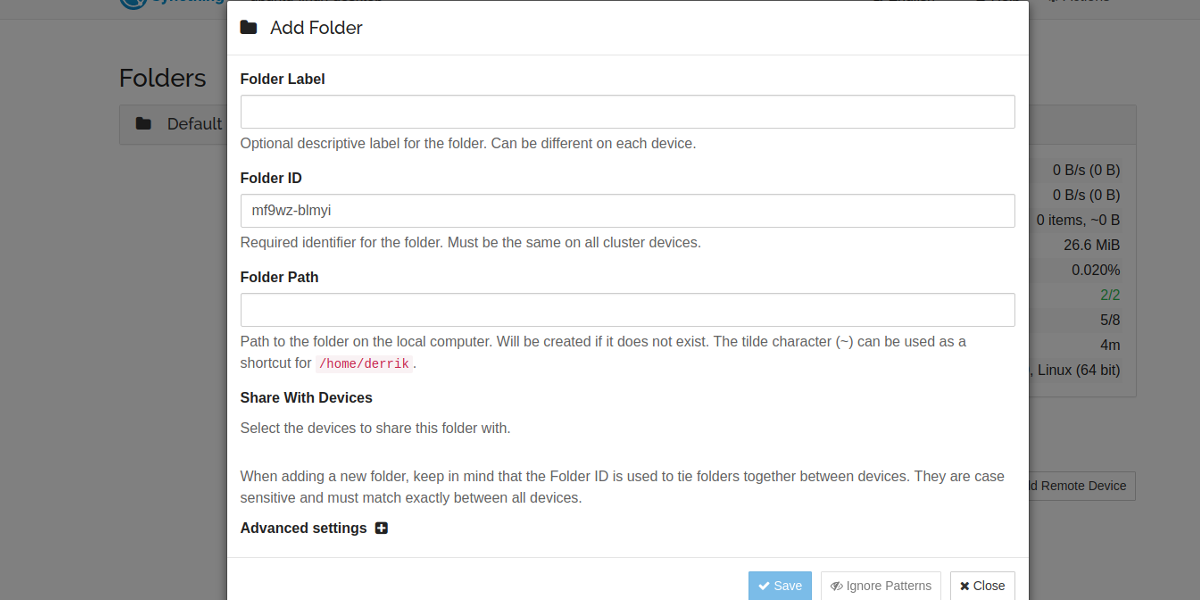Viewport: 1200px width, 600px height.
Task: Click the 0.020% CPU utilization value
Action: (x=1096, y=270)
